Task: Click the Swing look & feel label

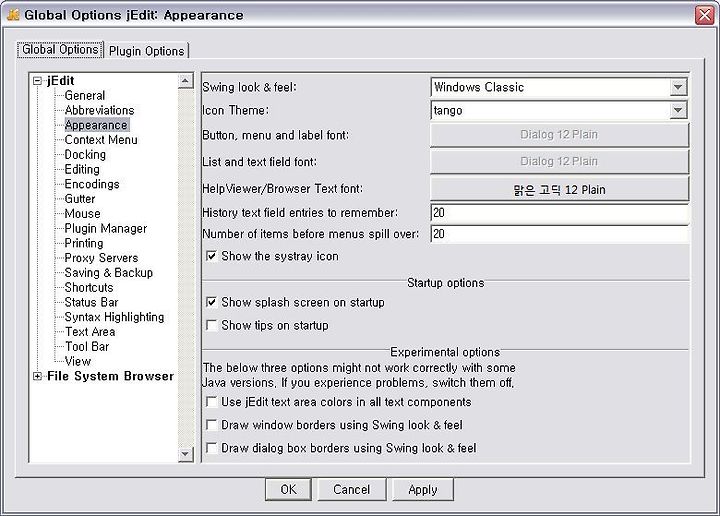Action: tap(249, 87)
